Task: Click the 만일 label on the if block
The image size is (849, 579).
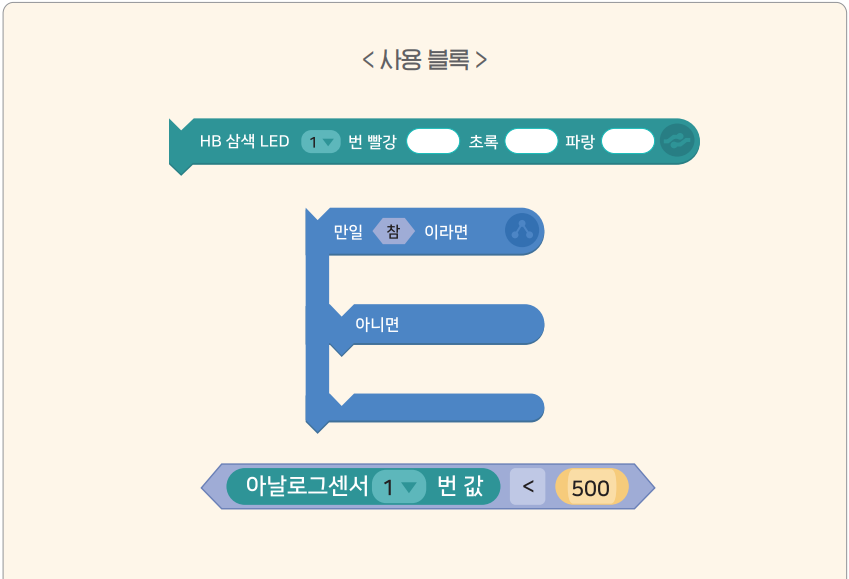Action: (x=348, y=232)
